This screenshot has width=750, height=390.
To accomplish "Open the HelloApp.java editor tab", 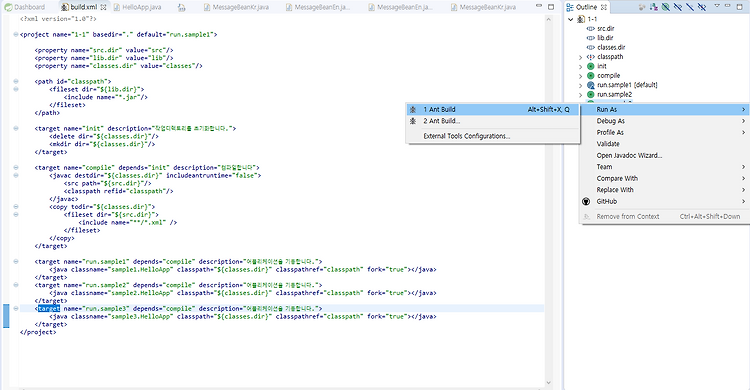I will click(x=137, y=7).
